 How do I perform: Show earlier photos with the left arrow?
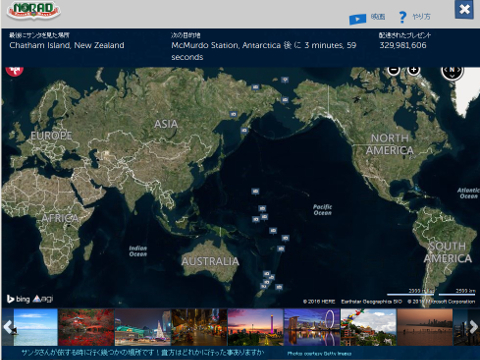click(7, 327)
